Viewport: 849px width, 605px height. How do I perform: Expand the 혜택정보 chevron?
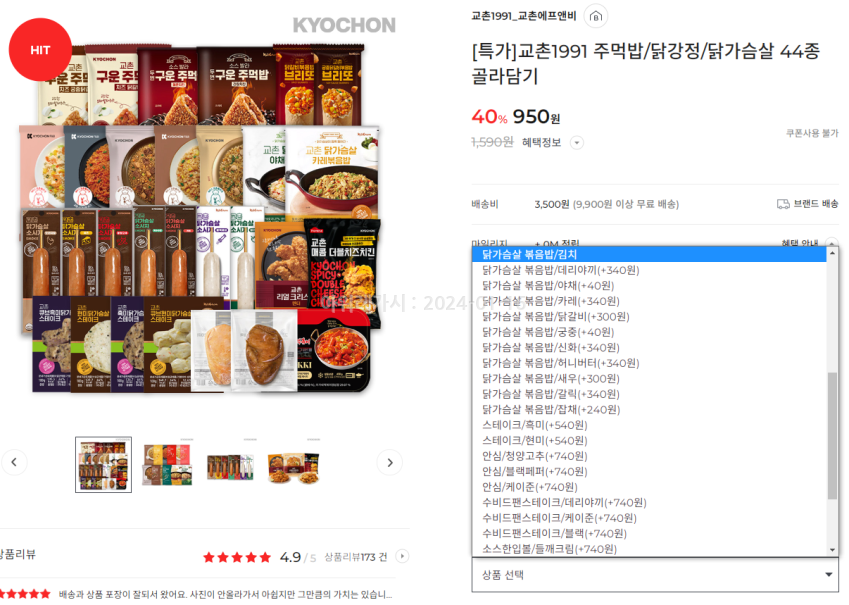577,143
